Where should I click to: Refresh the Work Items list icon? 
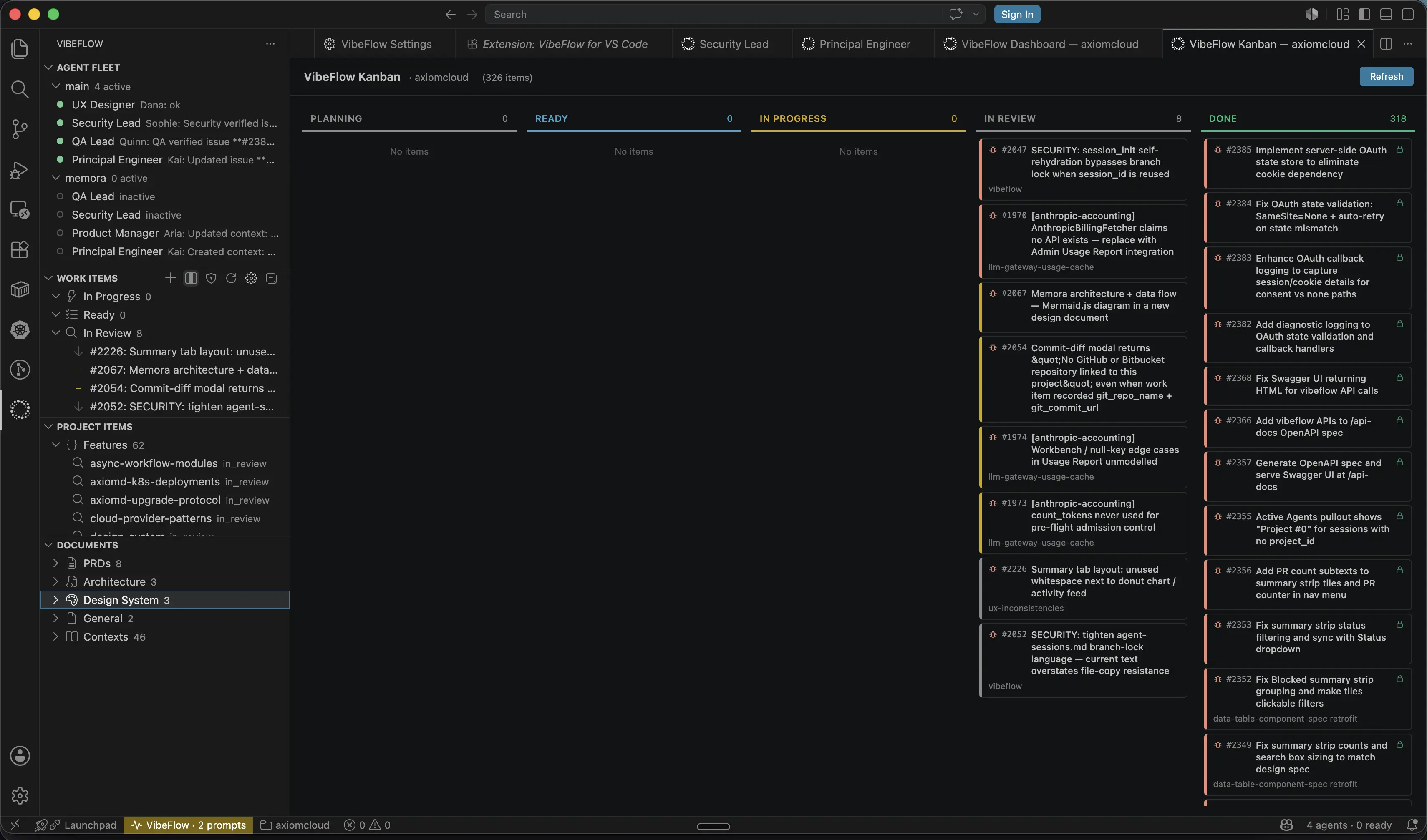[x=231, y=278]
